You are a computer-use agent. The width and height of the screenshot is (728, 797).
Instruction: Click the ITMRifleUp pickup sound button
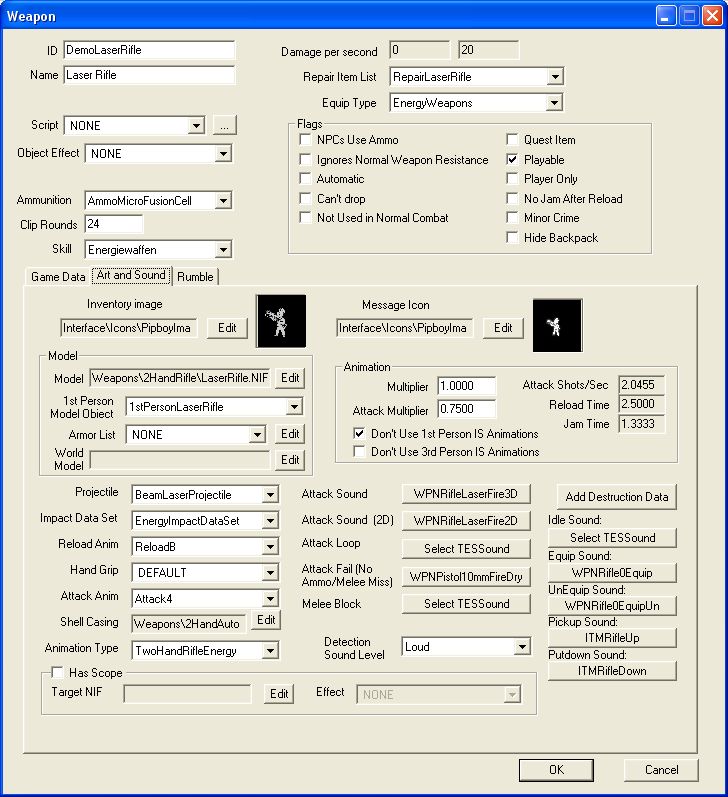612,638
